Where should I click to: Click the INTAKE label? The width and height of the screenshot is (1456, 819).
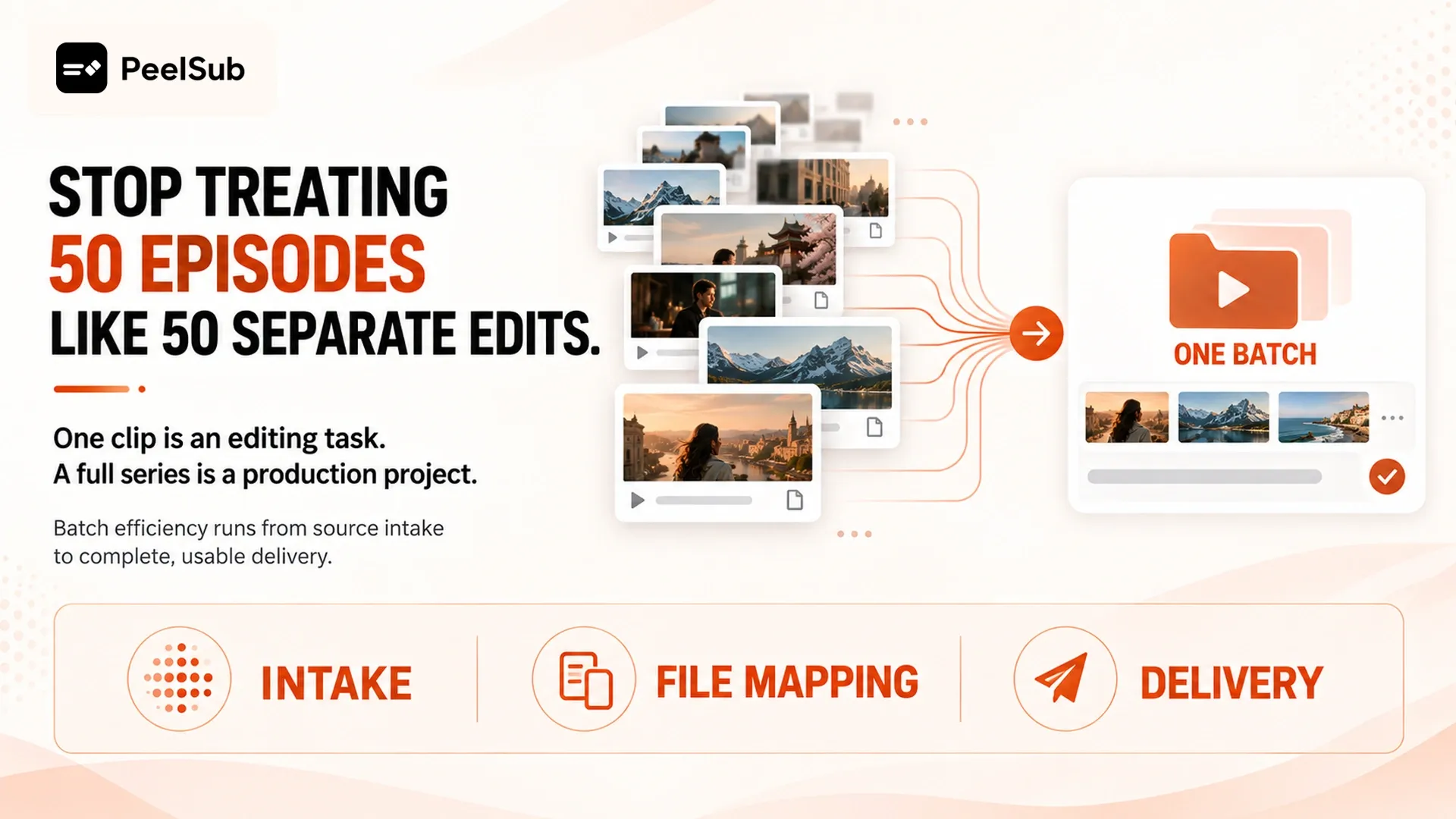click(336, 682)
